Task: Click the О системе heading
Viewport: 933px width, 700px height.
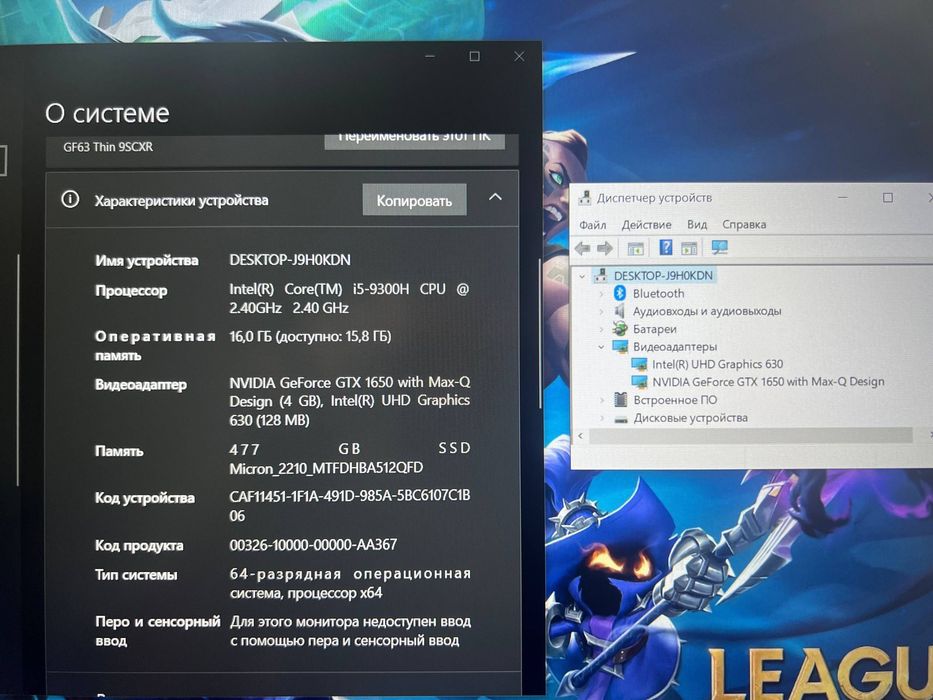Action: (108, 113)
